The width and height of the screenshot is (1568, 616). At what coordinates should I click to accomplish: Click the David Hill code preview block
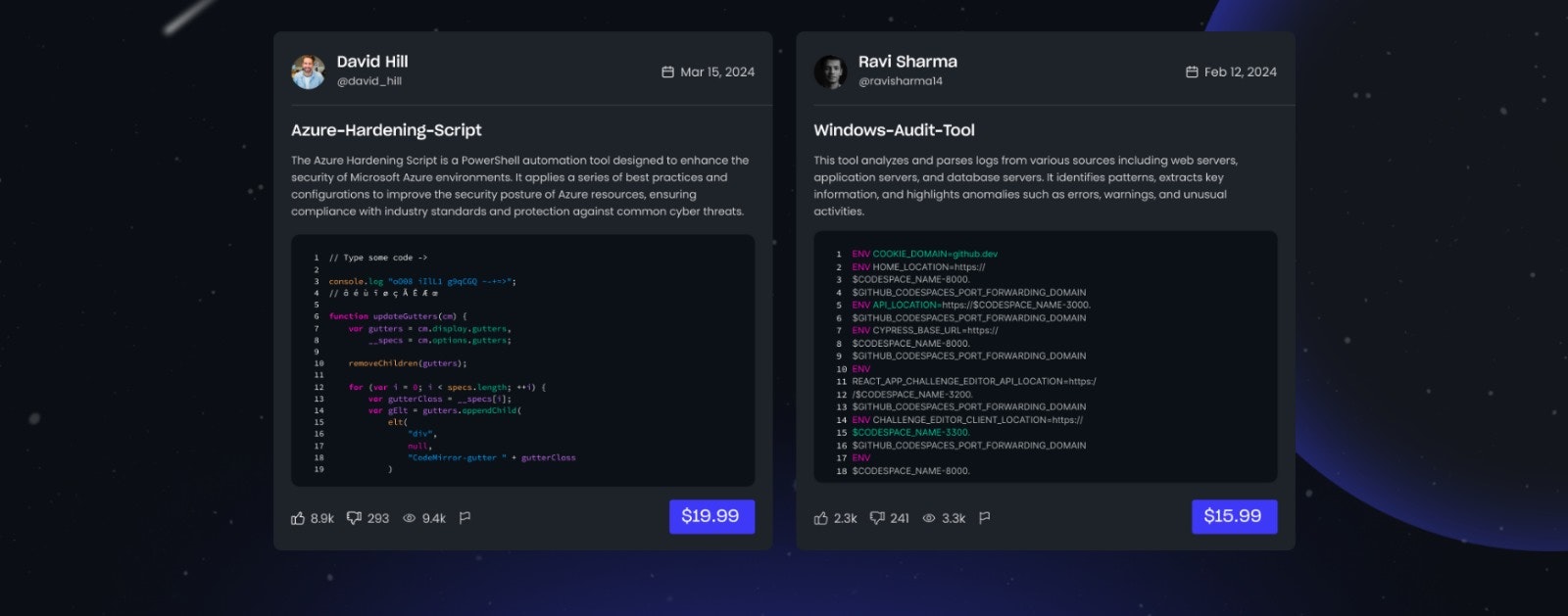[x=522, y=360]
